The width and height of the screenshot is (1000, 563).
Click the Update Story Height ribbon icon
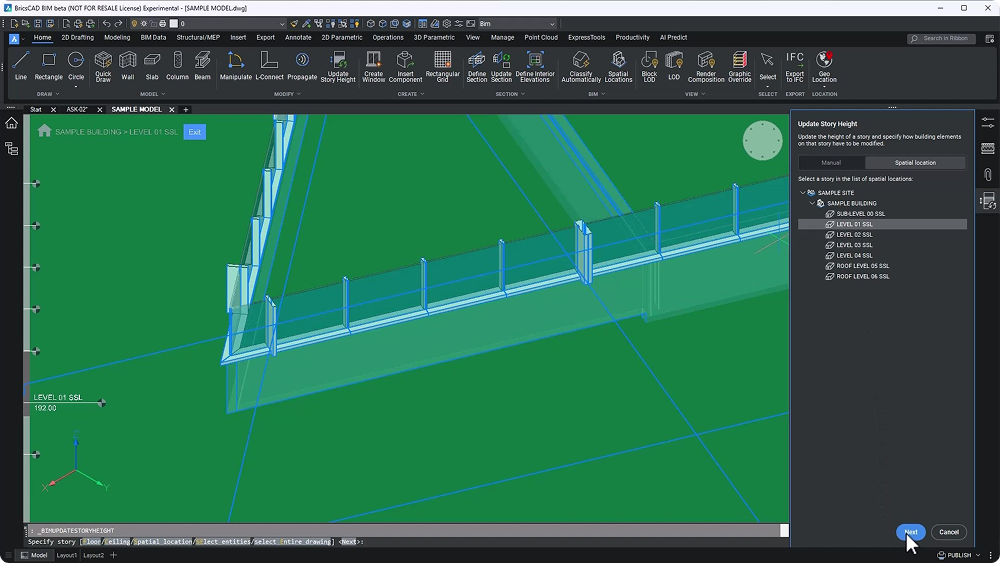(x=338, y=66)
